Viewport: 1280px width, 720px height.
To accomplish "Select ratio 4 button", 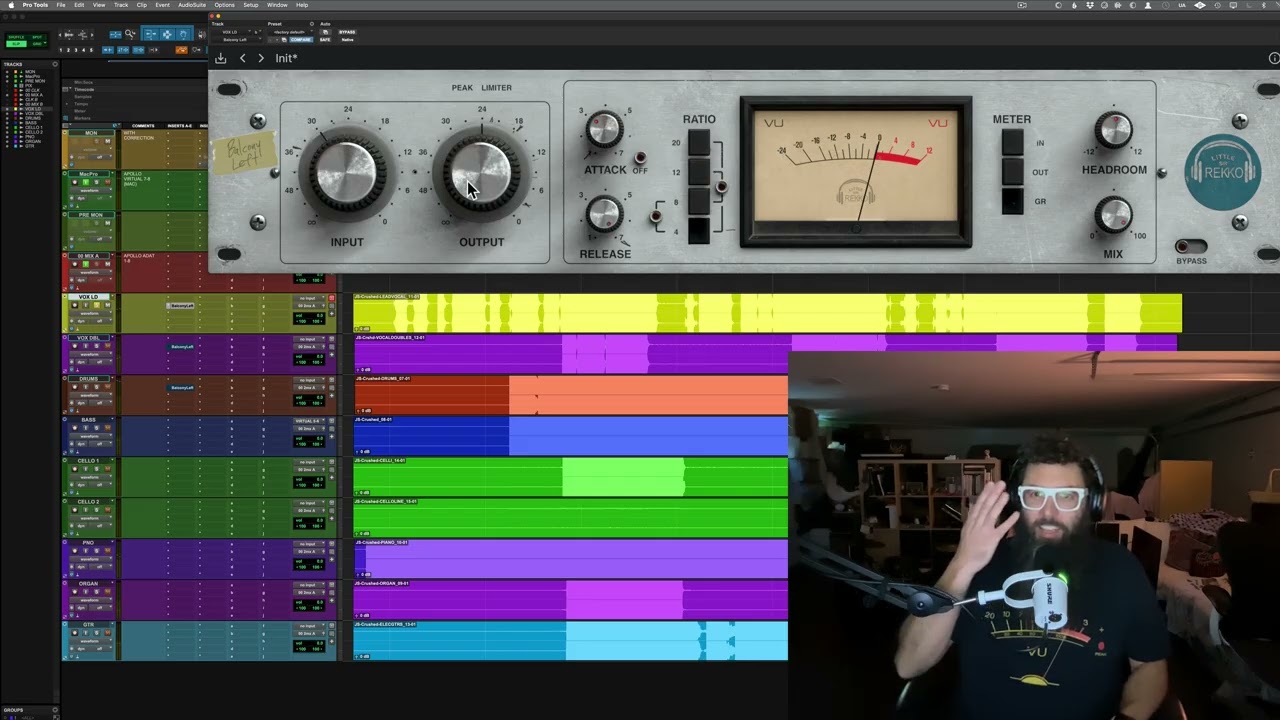I will click(x=699, y=232).
